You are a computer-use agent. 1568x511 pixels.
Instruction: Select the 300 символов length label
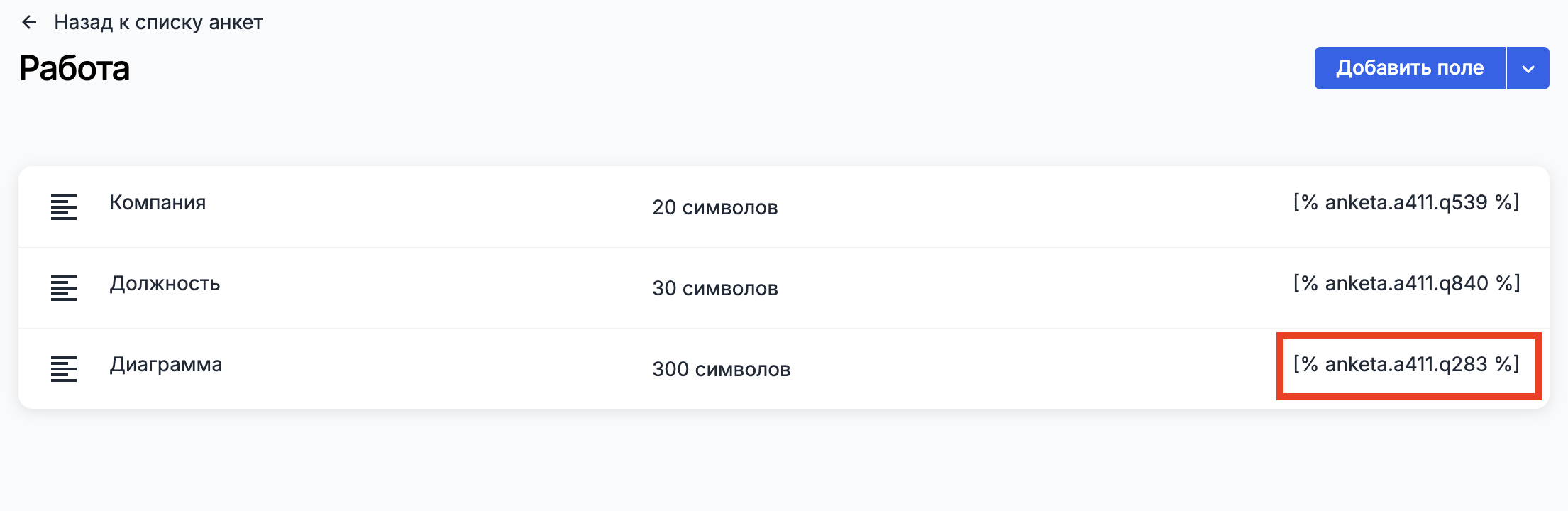coord(722,369)
